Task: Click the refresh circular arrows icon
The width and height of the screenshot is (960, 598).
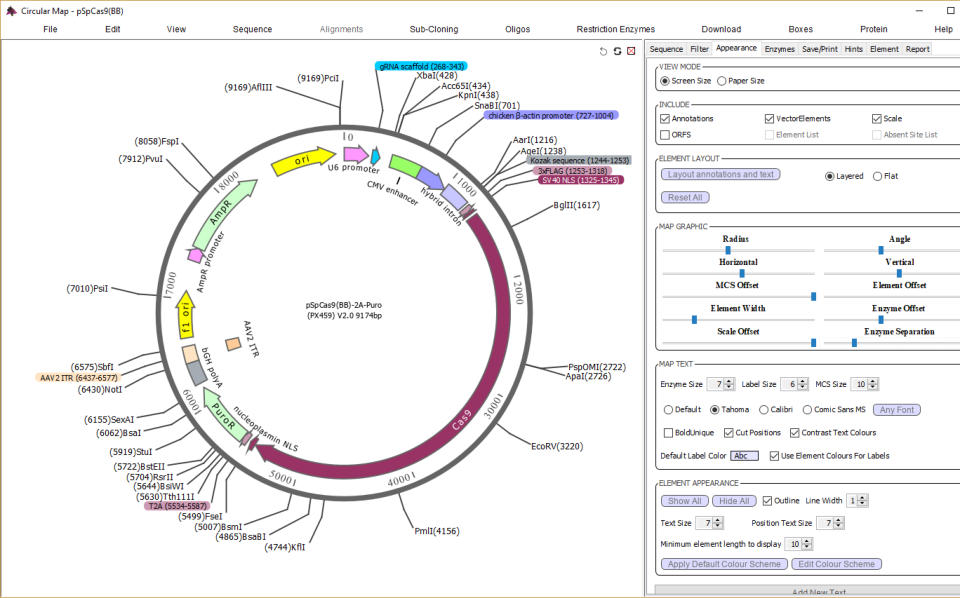Action: point(617,51)
